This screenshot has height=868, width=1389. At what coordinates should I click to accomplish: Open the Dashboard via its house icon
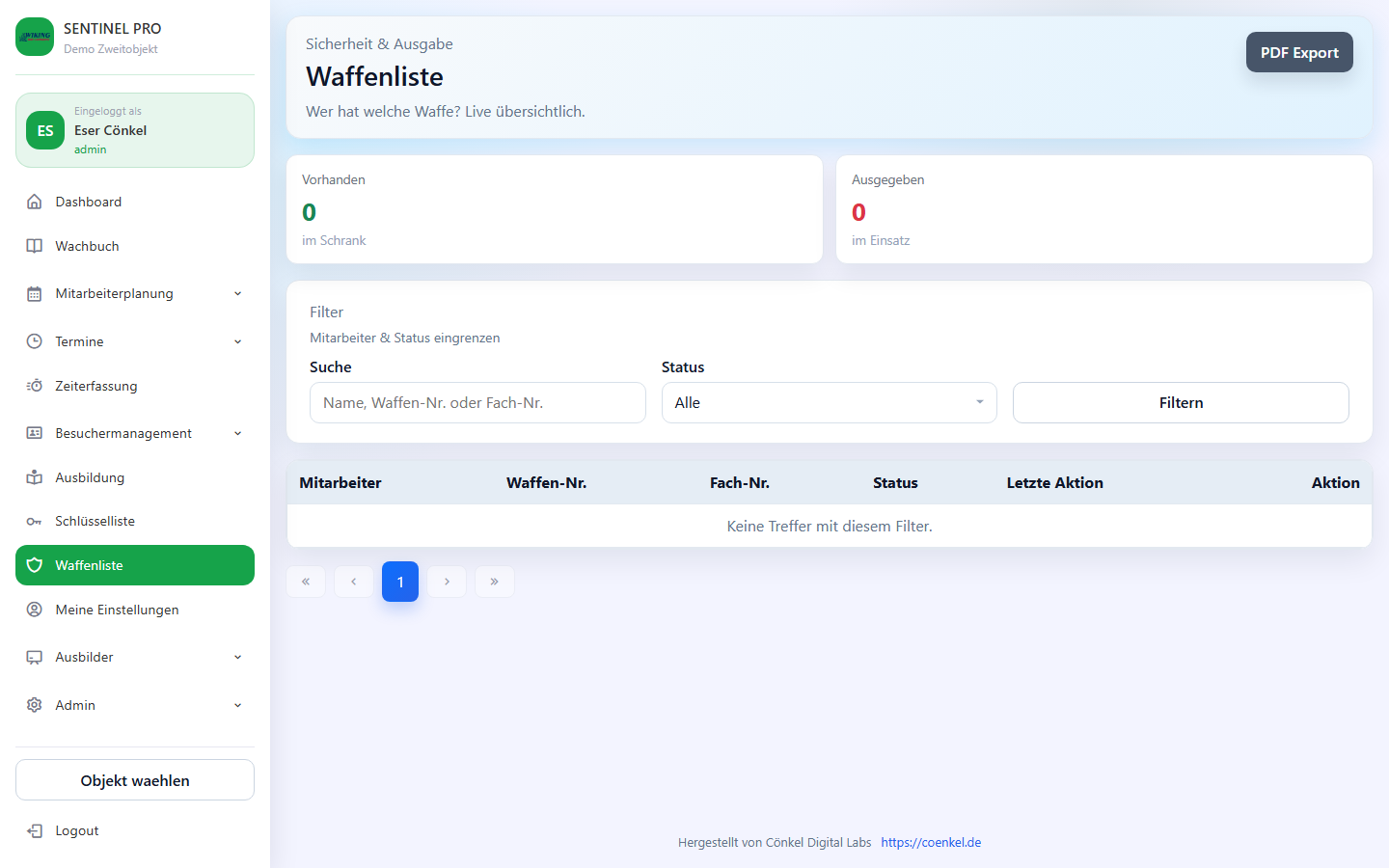point(34,202)
